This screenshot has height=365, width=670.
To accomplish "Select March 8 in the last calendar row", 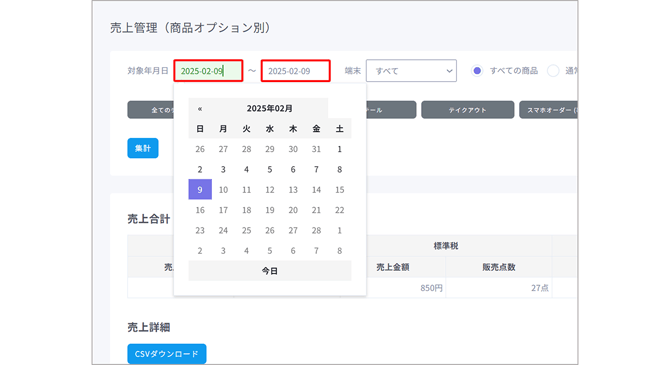I will tap(340, 250).
